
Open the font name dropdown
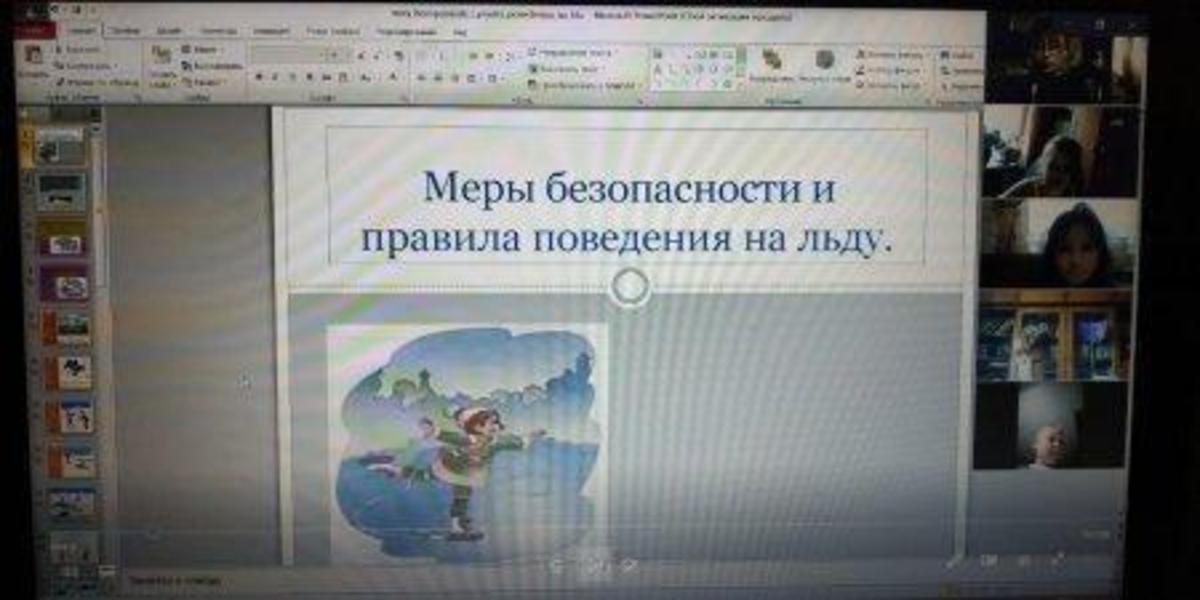[x=290, y=54]
